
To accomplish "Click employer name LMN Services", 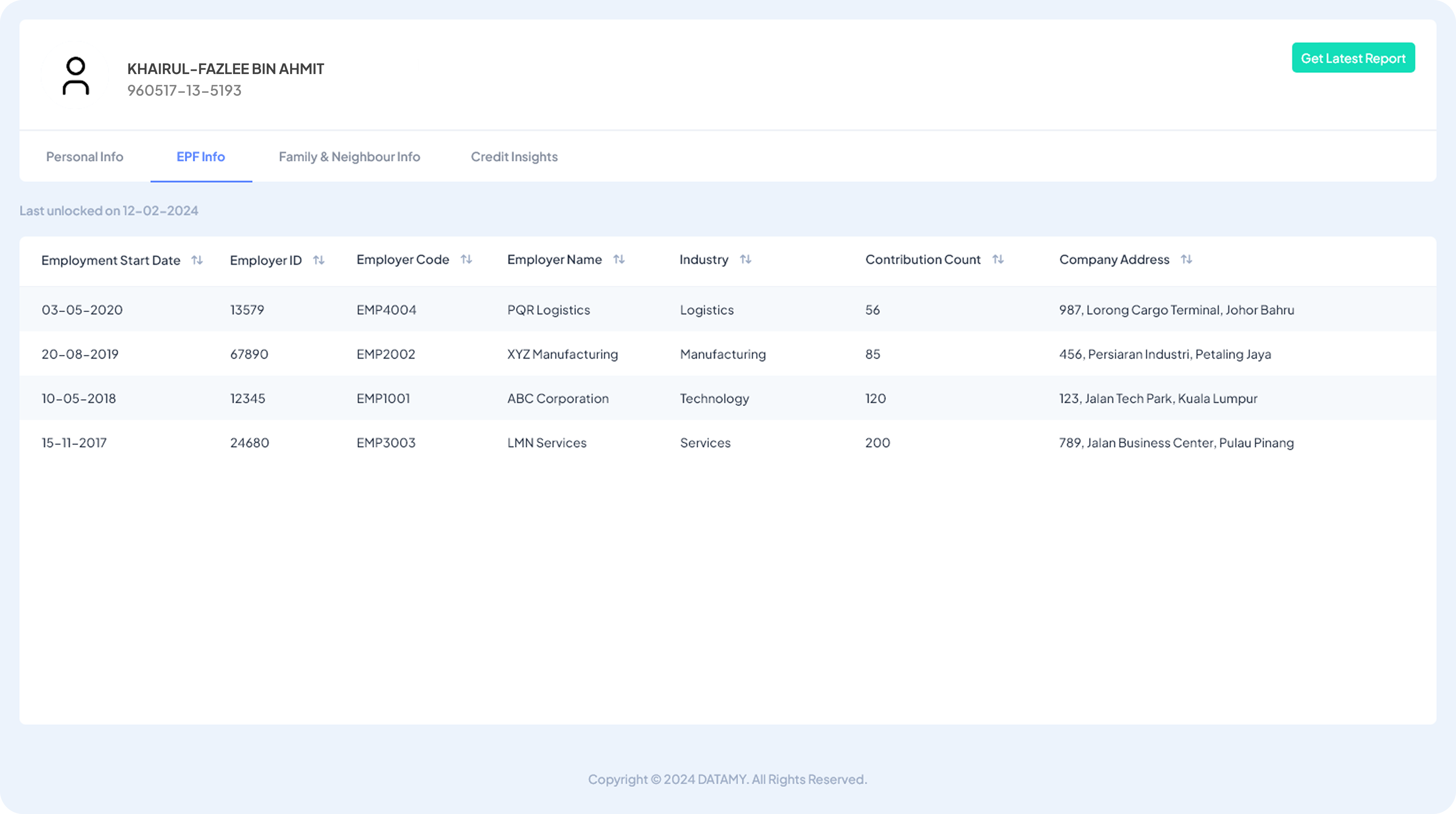I will [546, 443].
